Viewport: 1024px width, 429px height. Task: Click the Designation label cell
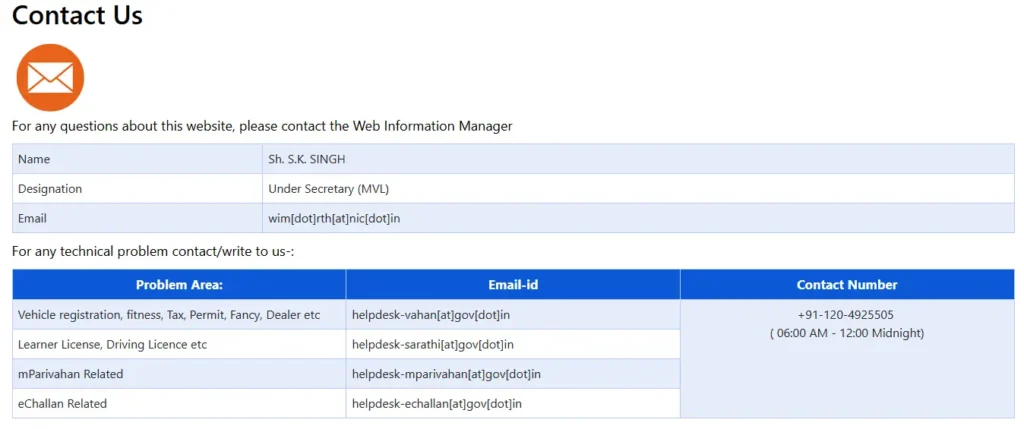coord(50,189)
